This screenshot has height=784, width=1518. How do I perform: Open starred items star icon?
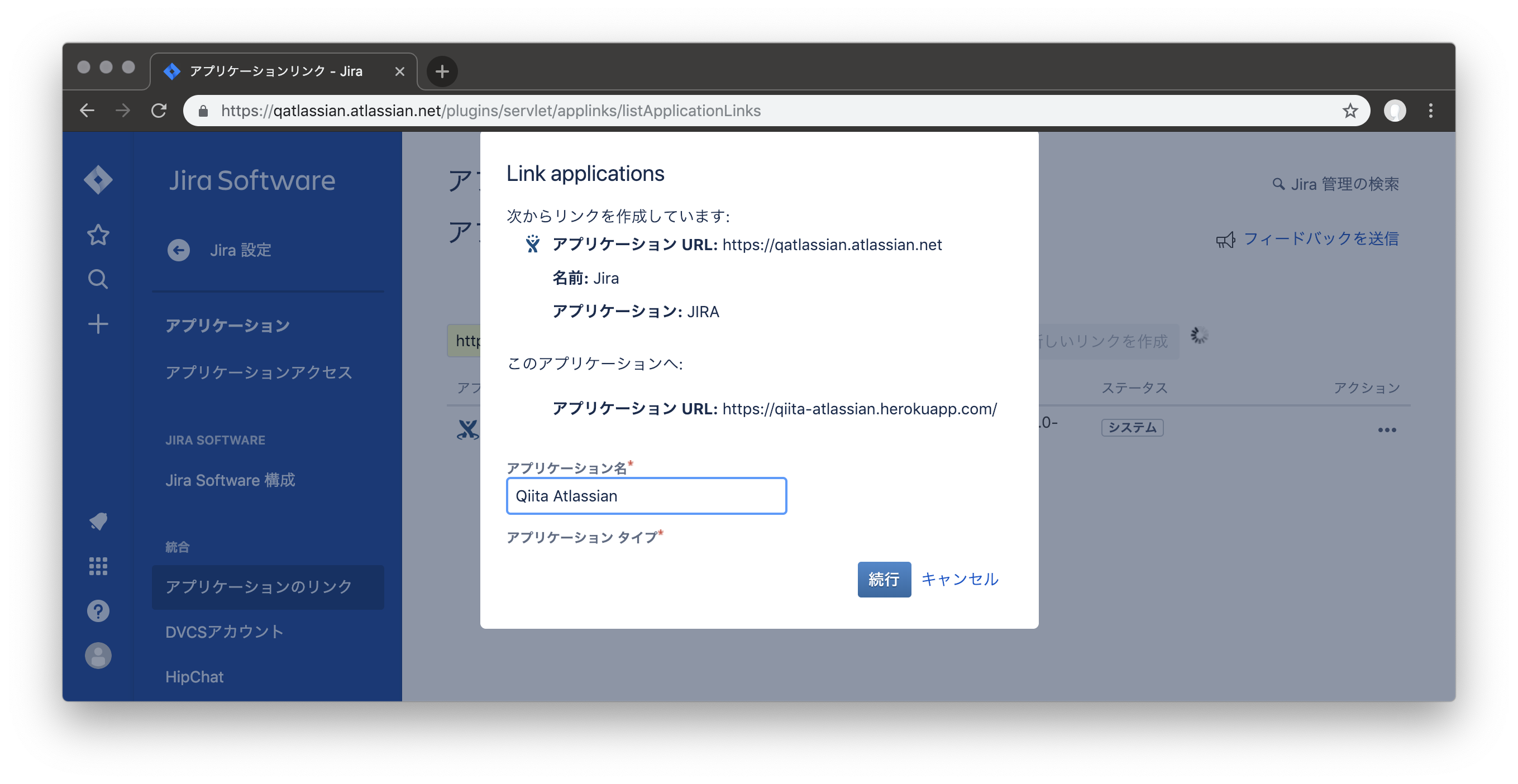pos(98,235)
